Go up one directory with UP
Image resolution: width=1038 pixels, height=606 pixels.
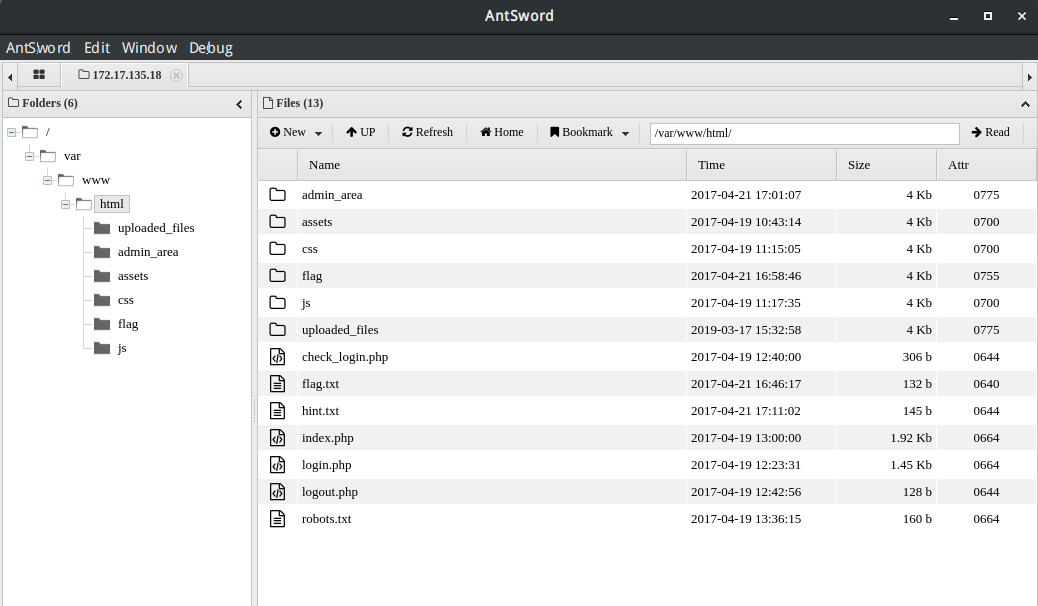click(361, 132)
